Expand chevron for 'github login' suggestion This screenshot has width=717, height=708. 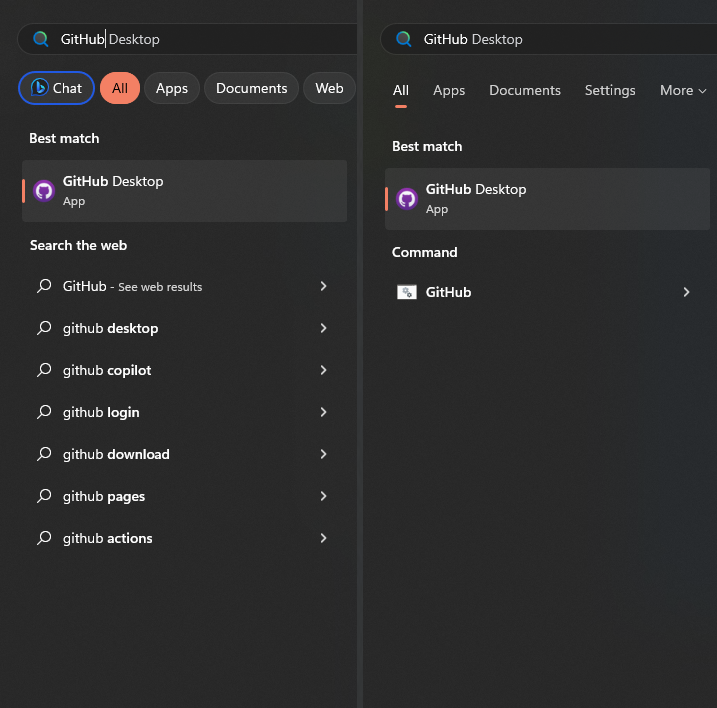click(323, 412)
